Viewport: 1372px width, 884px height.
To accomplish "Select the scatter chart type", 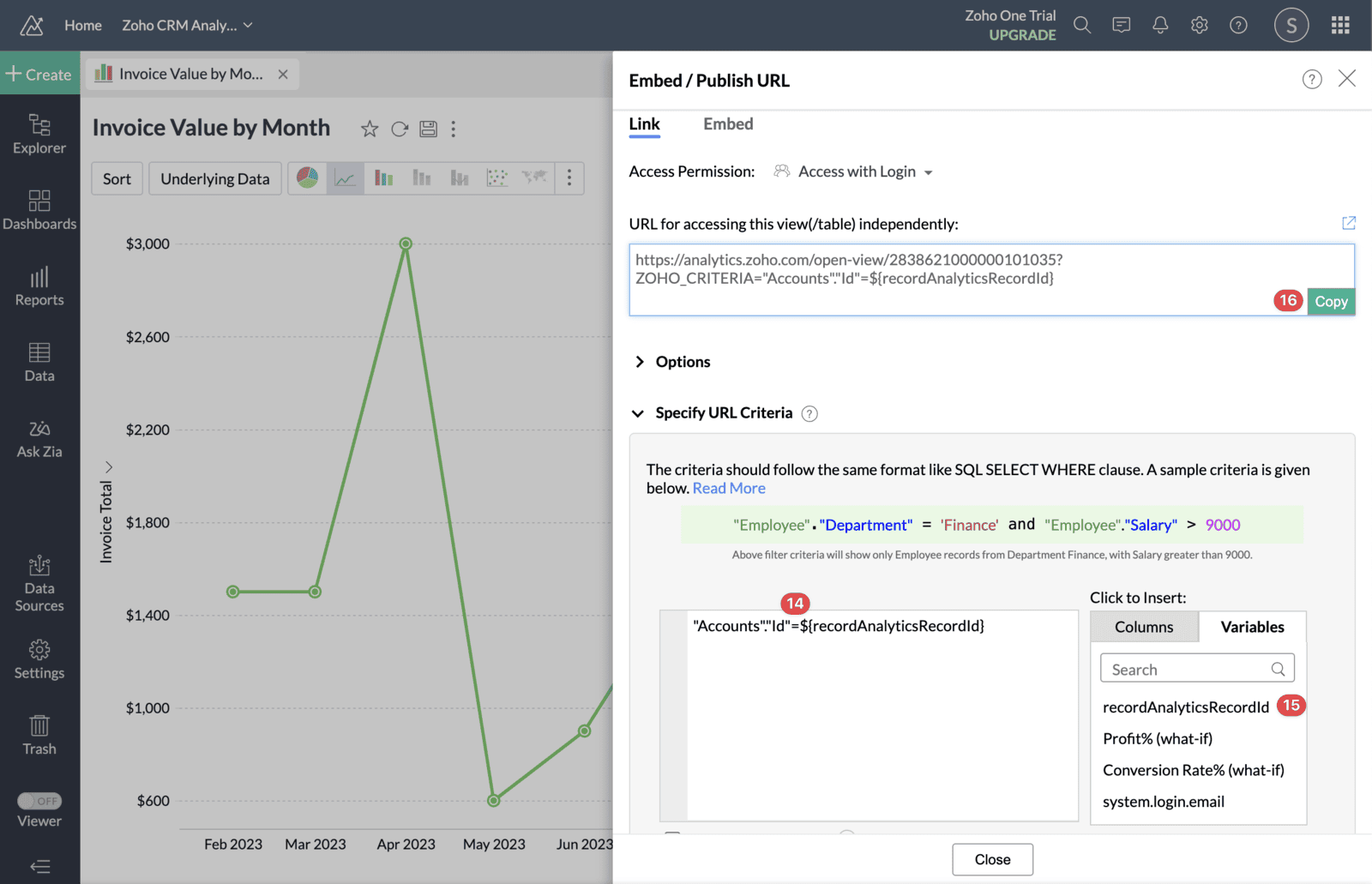I will pos(496,178).
